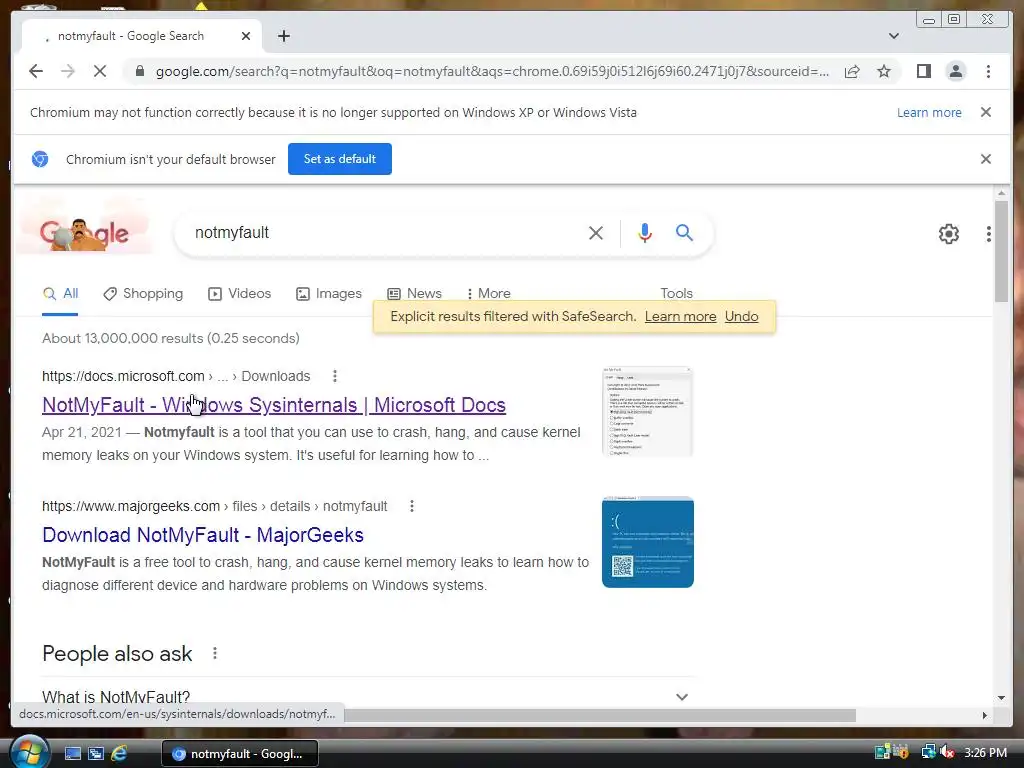Start a voice search with microphone
The image size is (1024, 768).
tap(645, 232)
